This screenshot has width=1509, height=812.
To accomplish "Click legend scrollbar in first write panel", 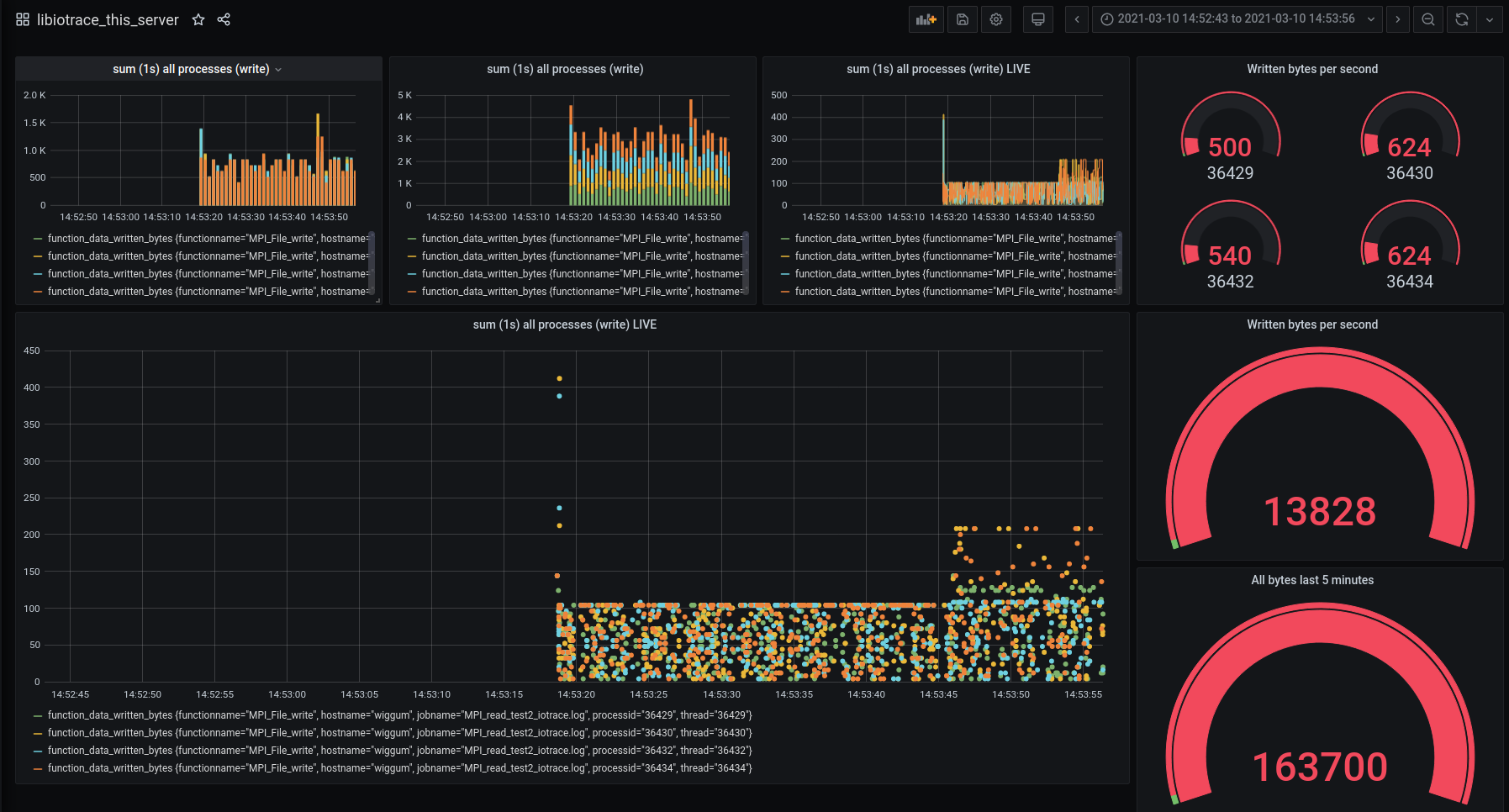I will point(372,264).
